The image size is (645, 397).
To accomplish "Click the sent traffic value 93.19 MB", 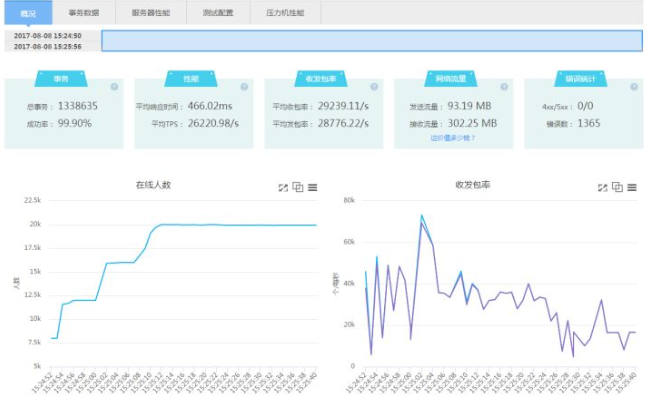I will (469, 106).
